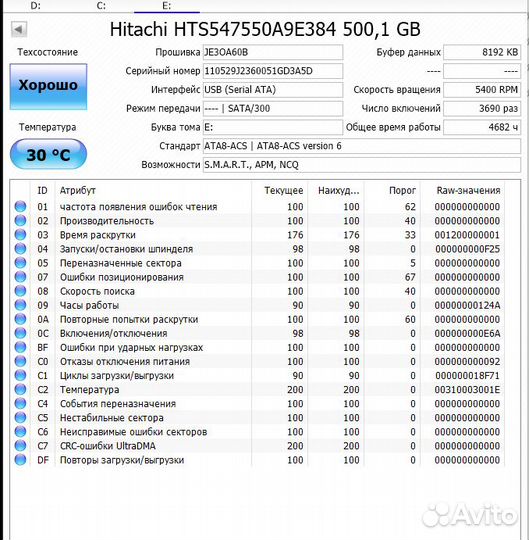529x540 pixels.
Task: Click status circle for Скорость поиска
Action: (21, 291)
